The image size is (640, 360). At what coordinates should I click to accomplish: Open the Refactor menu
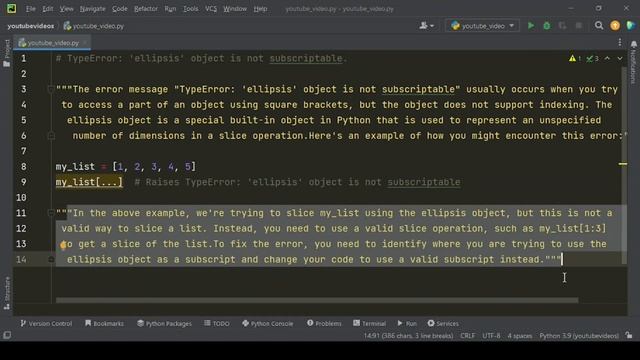point(146,9)
